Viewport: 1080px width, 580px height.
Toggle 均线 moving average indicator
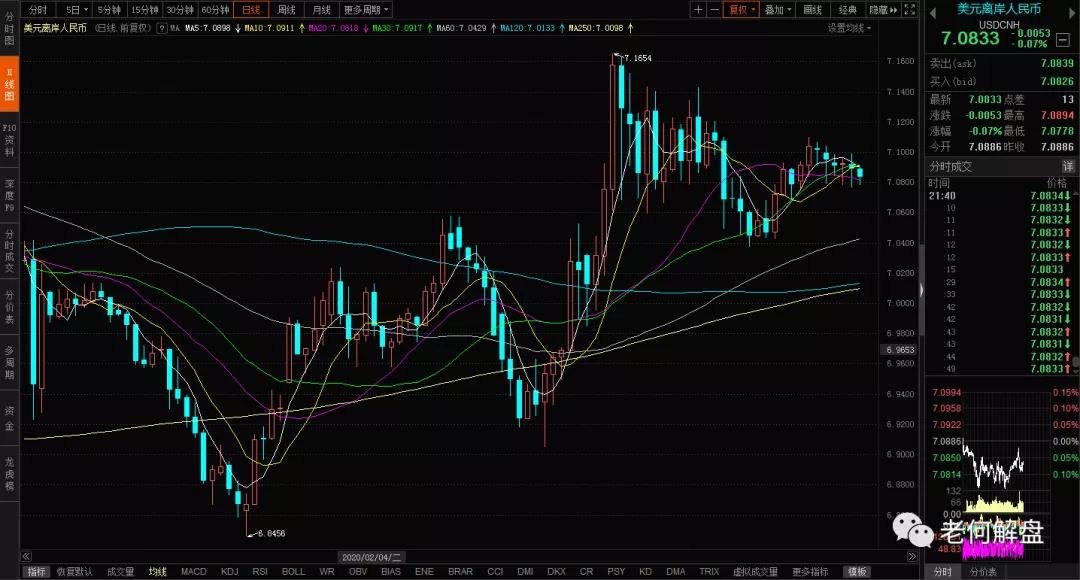[158, 572]
